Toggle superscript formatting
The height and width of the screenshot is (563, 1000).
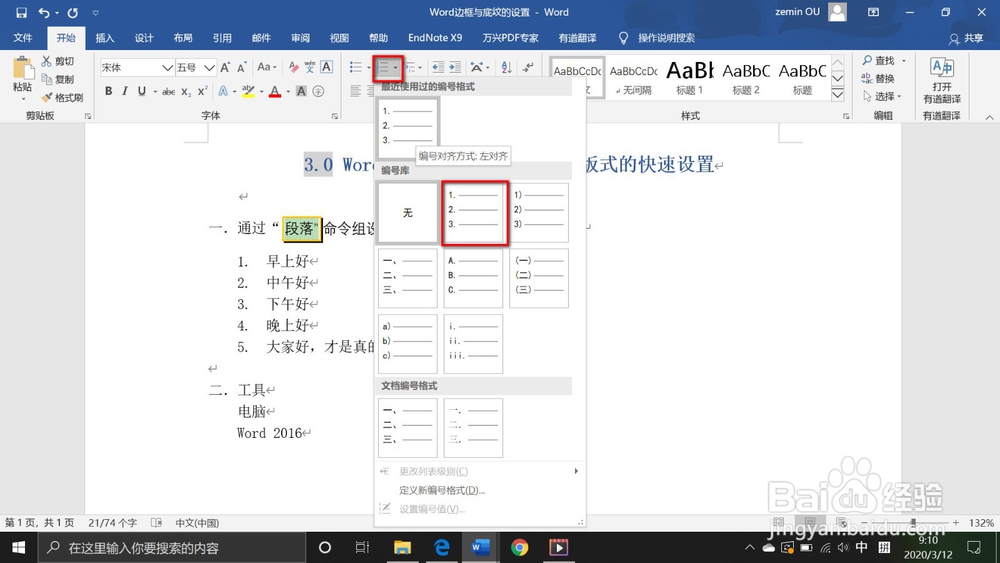[x=202, y=91]
